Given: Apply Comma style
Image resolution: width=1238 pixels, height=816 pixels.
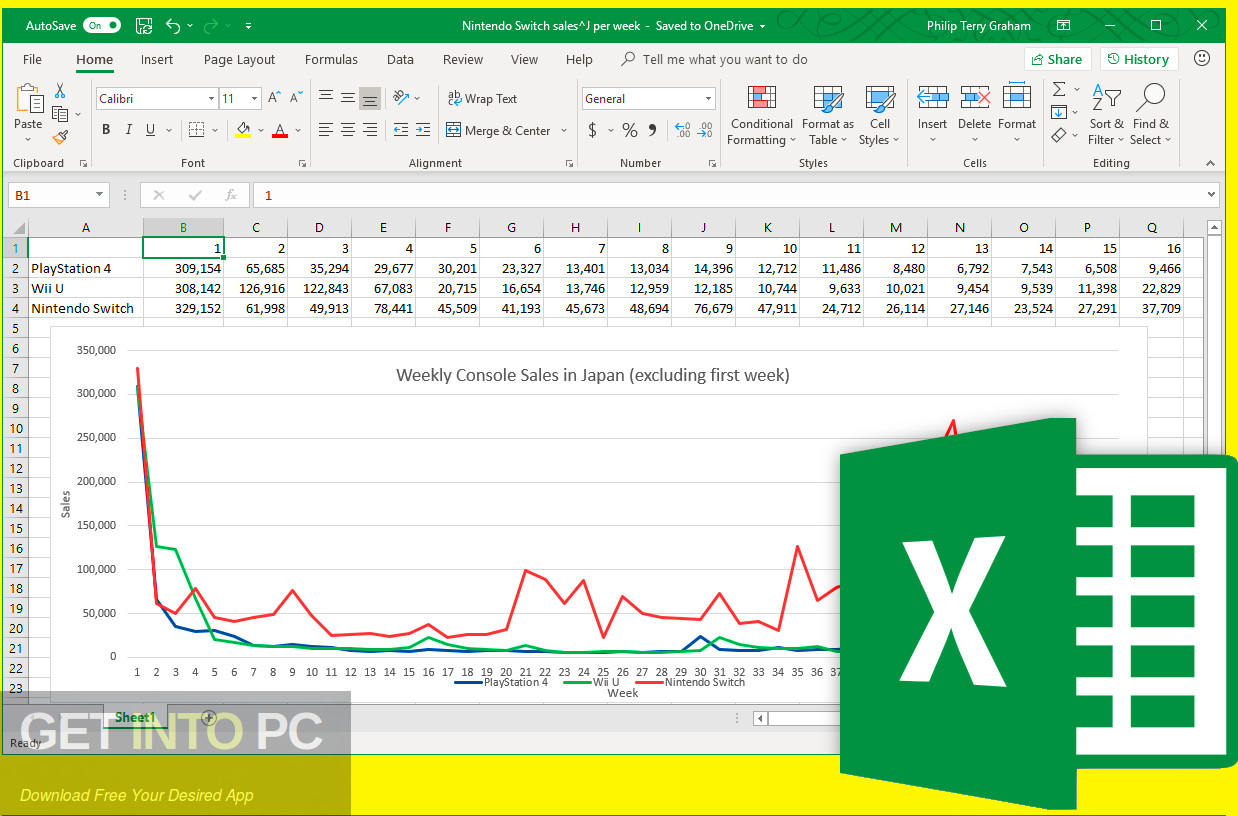Looking at the screenshot, I should 653,130.
